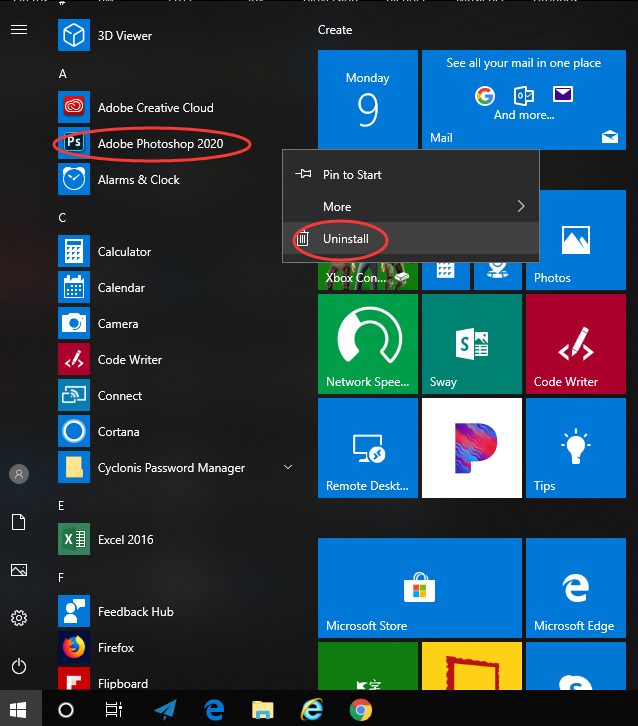Open the Connect app icon
The image size is (638, 726).
74,395
